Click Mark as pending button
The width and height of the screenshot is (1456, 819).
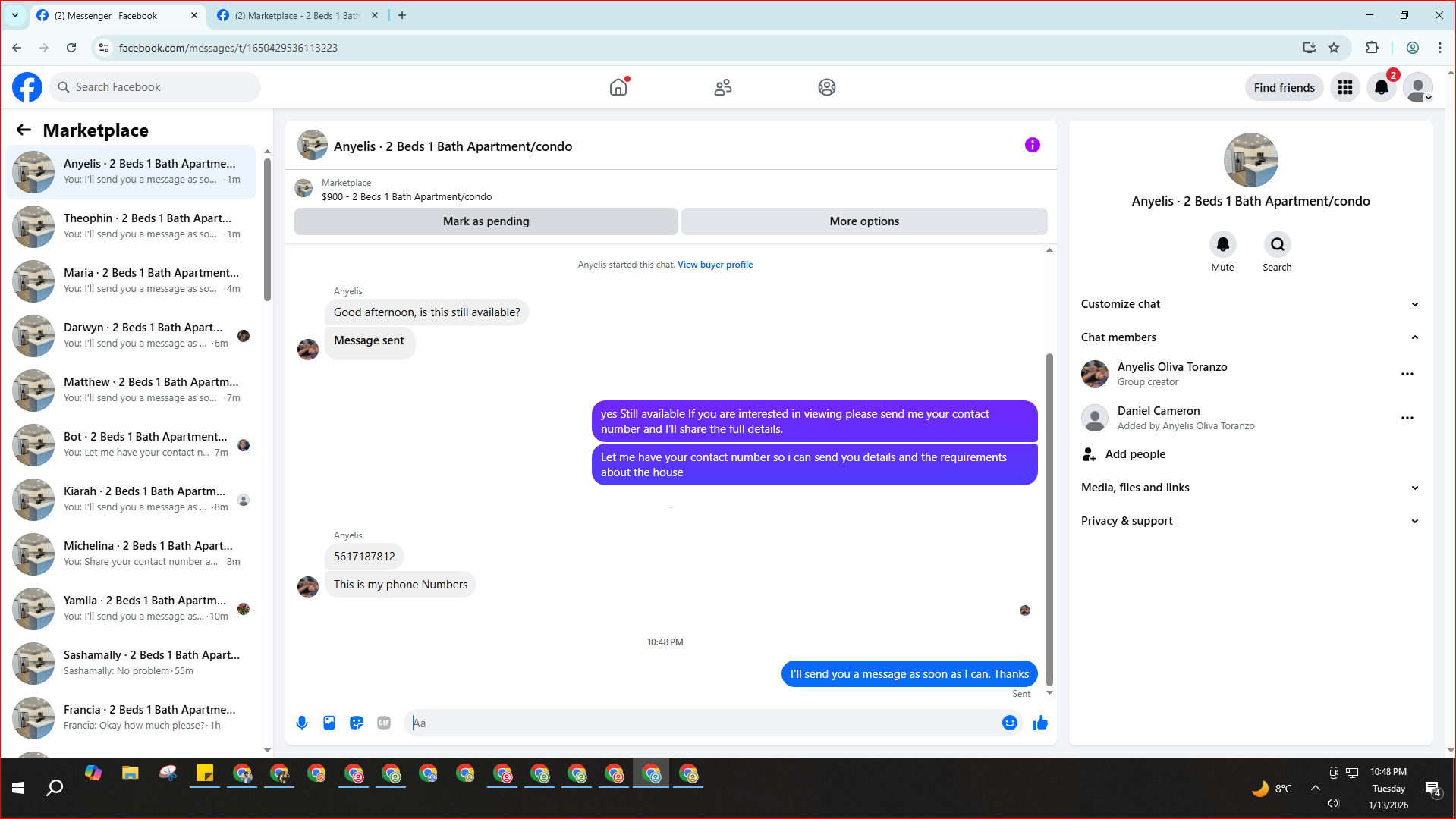pyautogui.click(x=486, y=221)
